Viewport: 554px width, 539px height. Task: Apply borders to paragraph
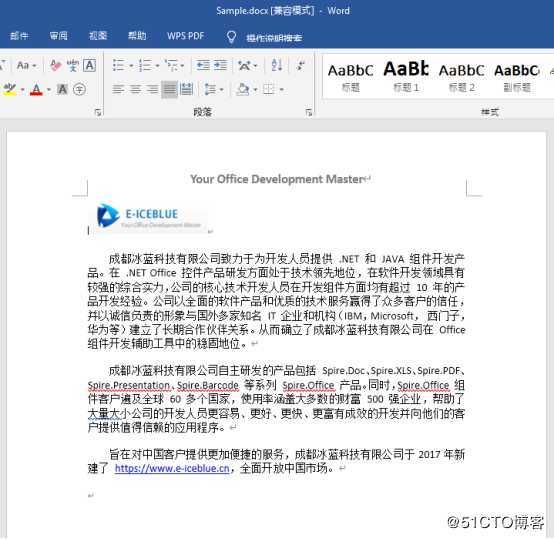coord(269,89)
